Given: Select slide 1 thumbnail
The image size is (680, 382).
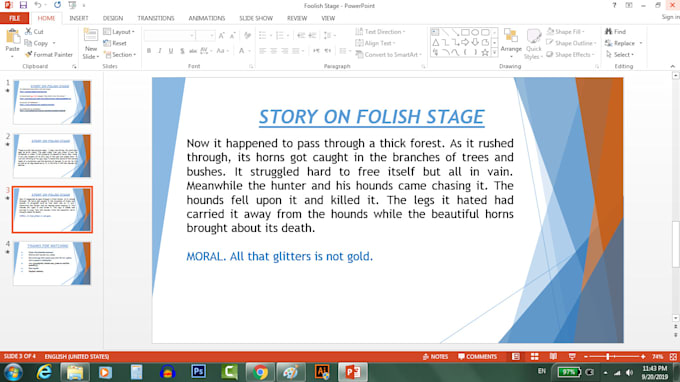Looking at the screenshot, I should coord(52,102).
